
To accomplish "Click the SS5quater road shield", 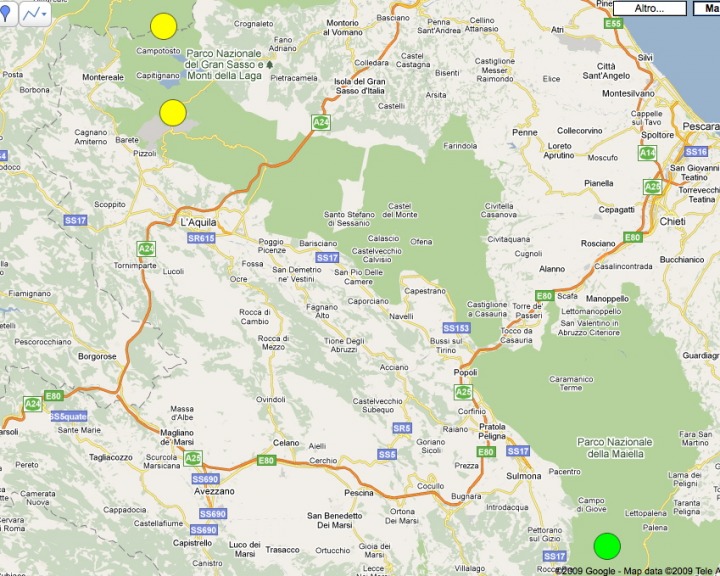I will click(68, 417).
